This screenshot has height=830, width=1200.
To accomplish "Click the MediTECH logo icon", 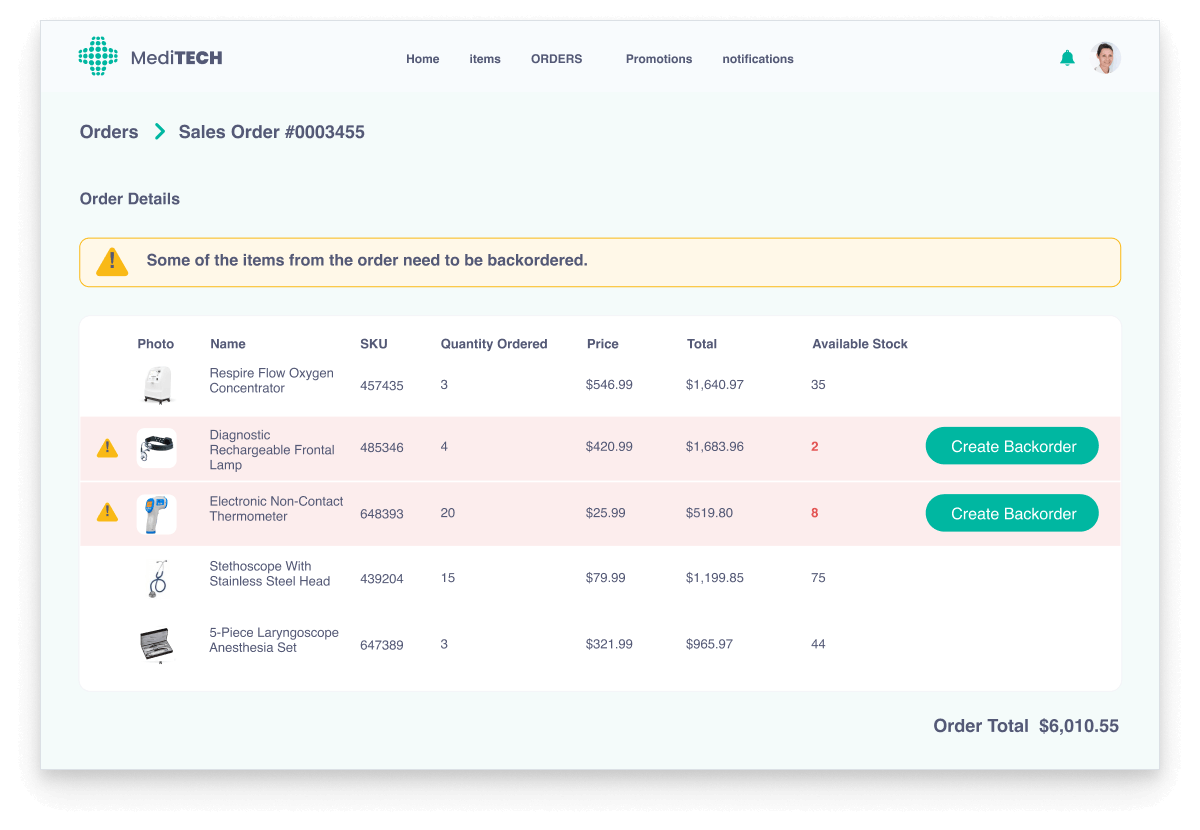I will point(98,57).
